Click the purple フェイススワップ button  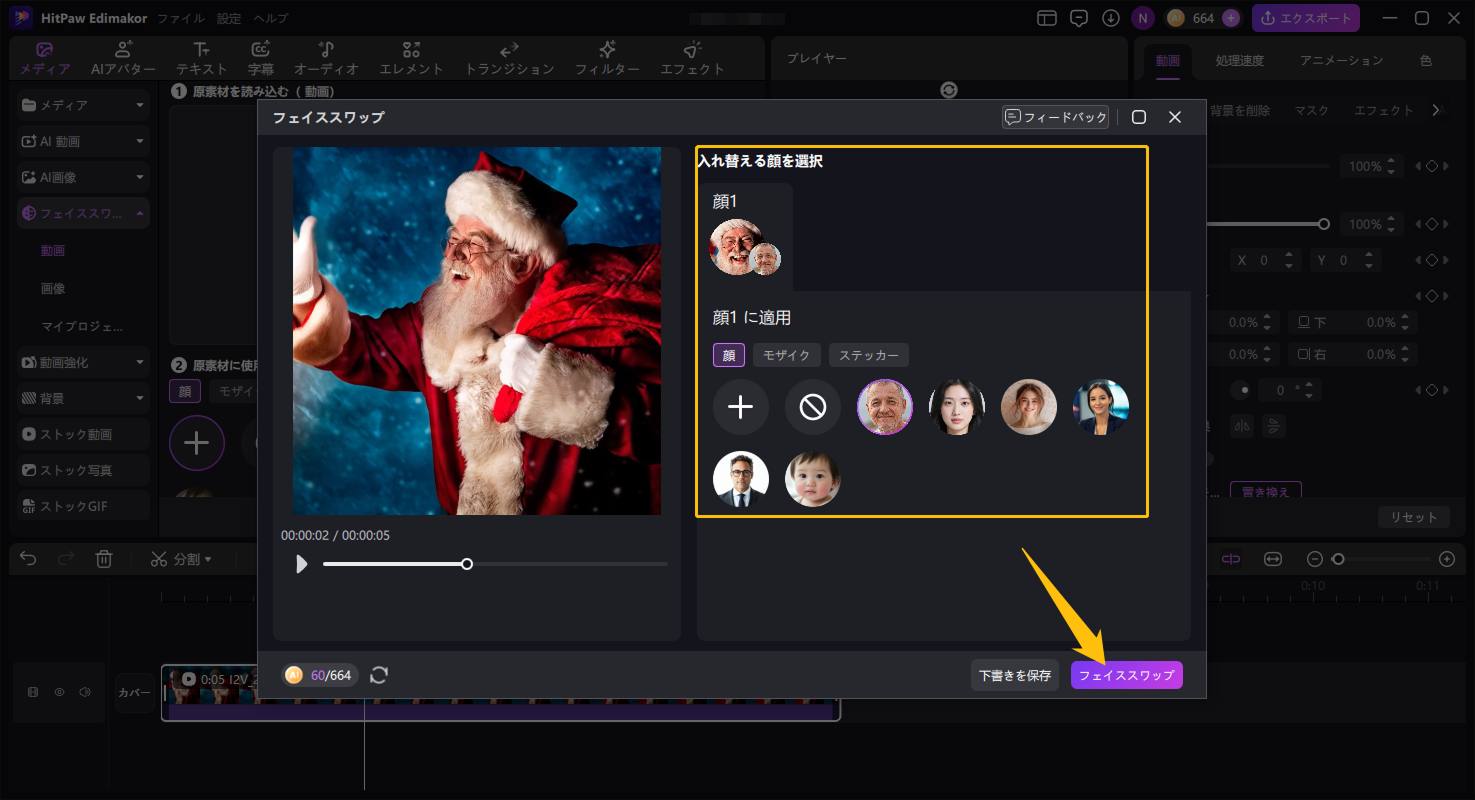[1126, 675]
